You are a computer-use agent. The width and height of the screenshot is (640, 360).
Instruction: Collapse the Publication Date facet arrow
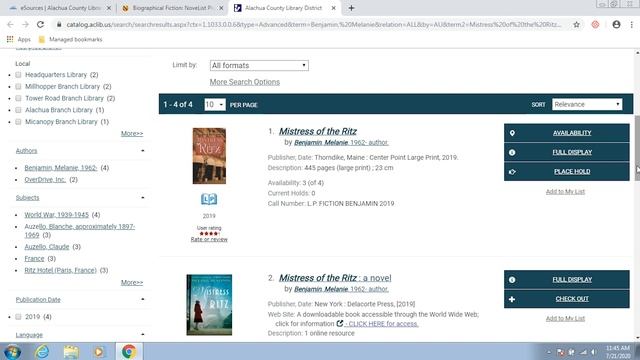click(142, 299)
